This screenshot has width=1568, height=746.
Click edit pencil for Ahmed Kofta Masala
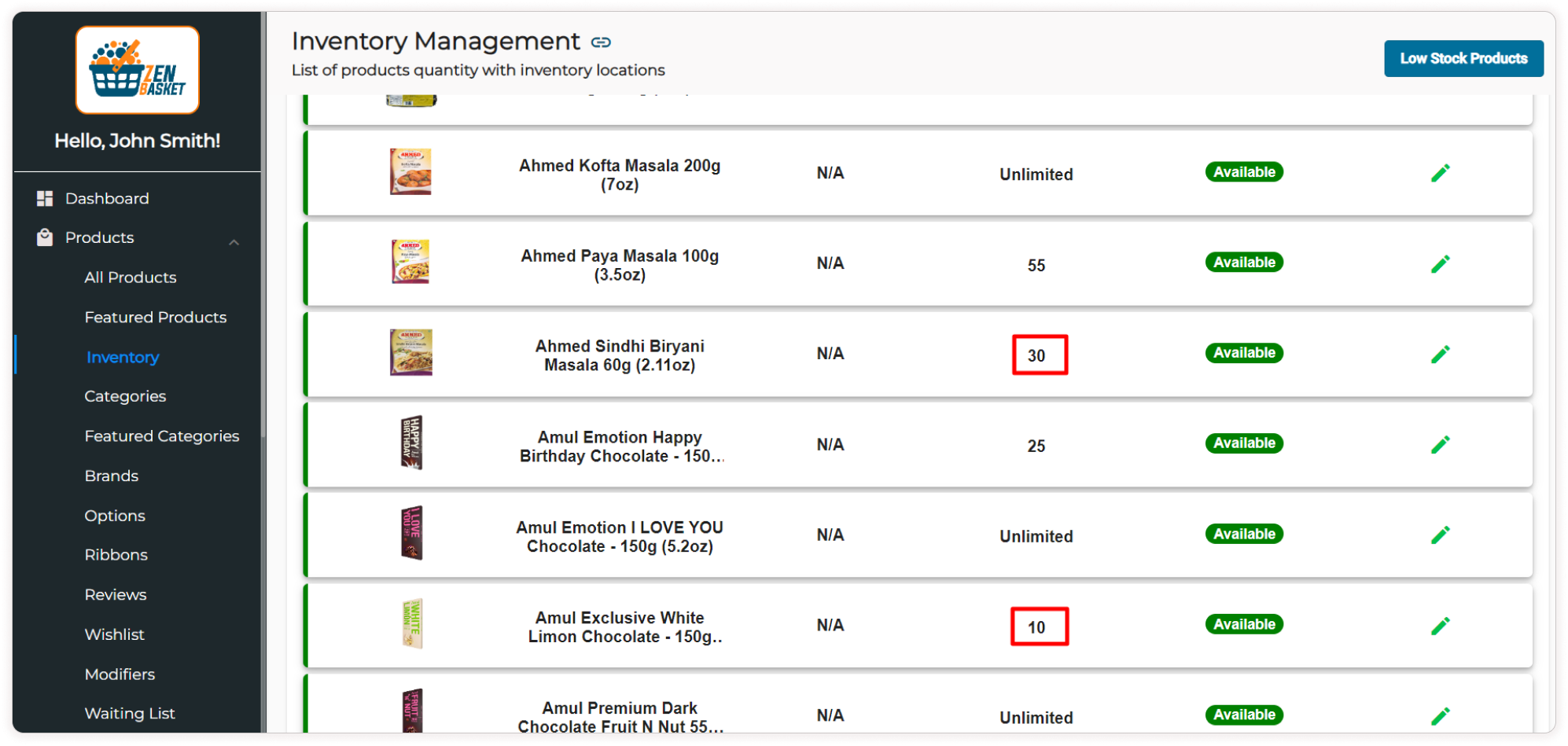[x=1440, y=173]
